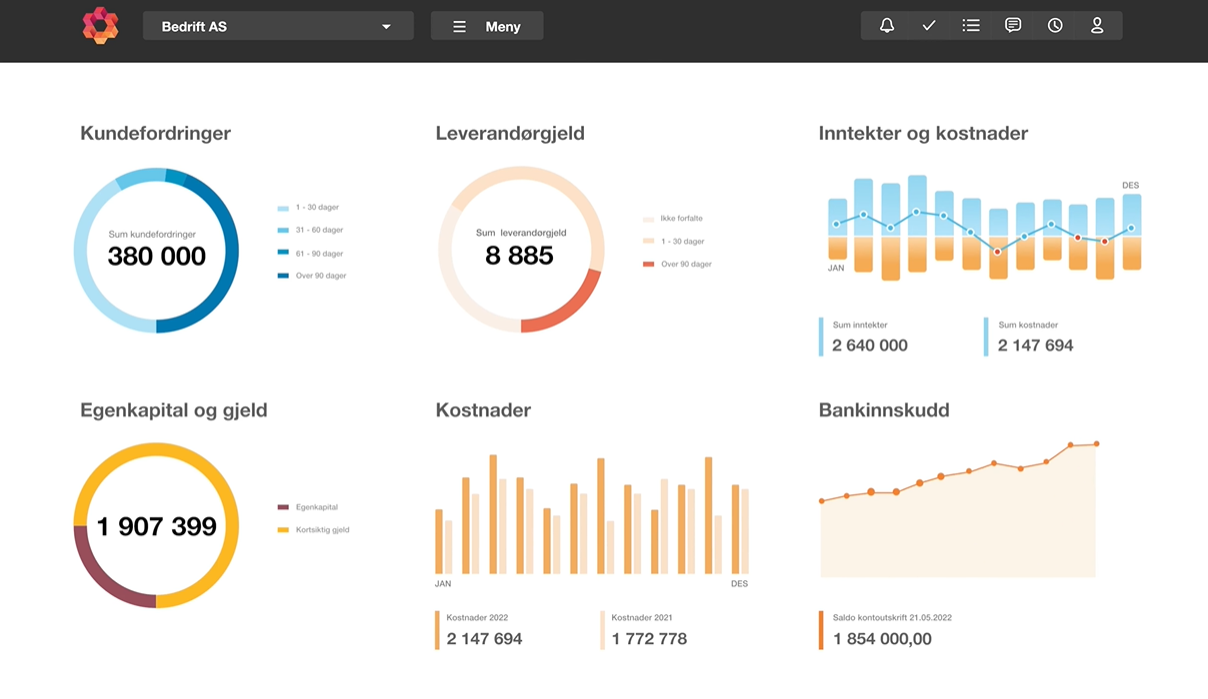Open the chat messages icon
The height and width of the screenshot is (699, 1208).
pyautogui.click(x=1013, y=26)
